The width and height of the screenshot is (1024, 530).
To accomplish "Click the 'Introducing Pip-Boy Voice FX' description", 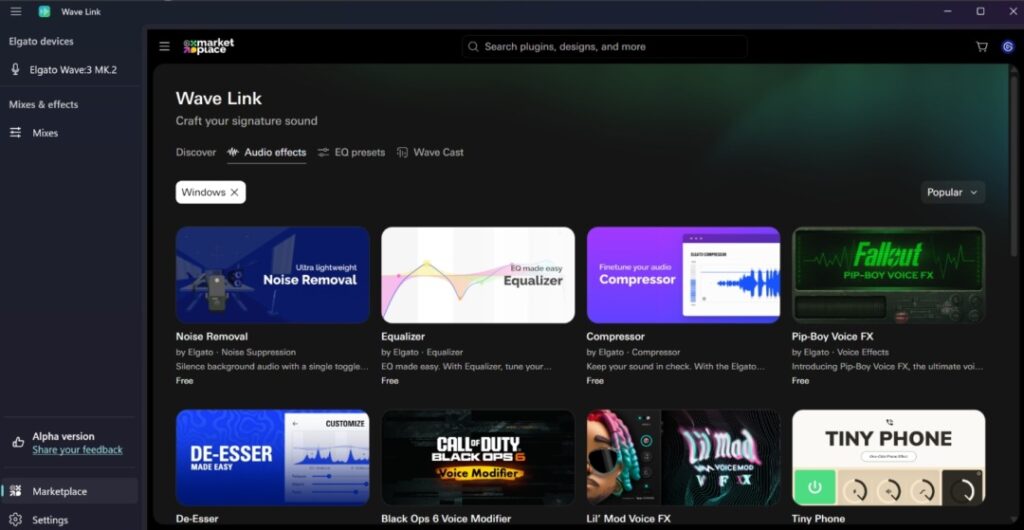I will [887, 366].
